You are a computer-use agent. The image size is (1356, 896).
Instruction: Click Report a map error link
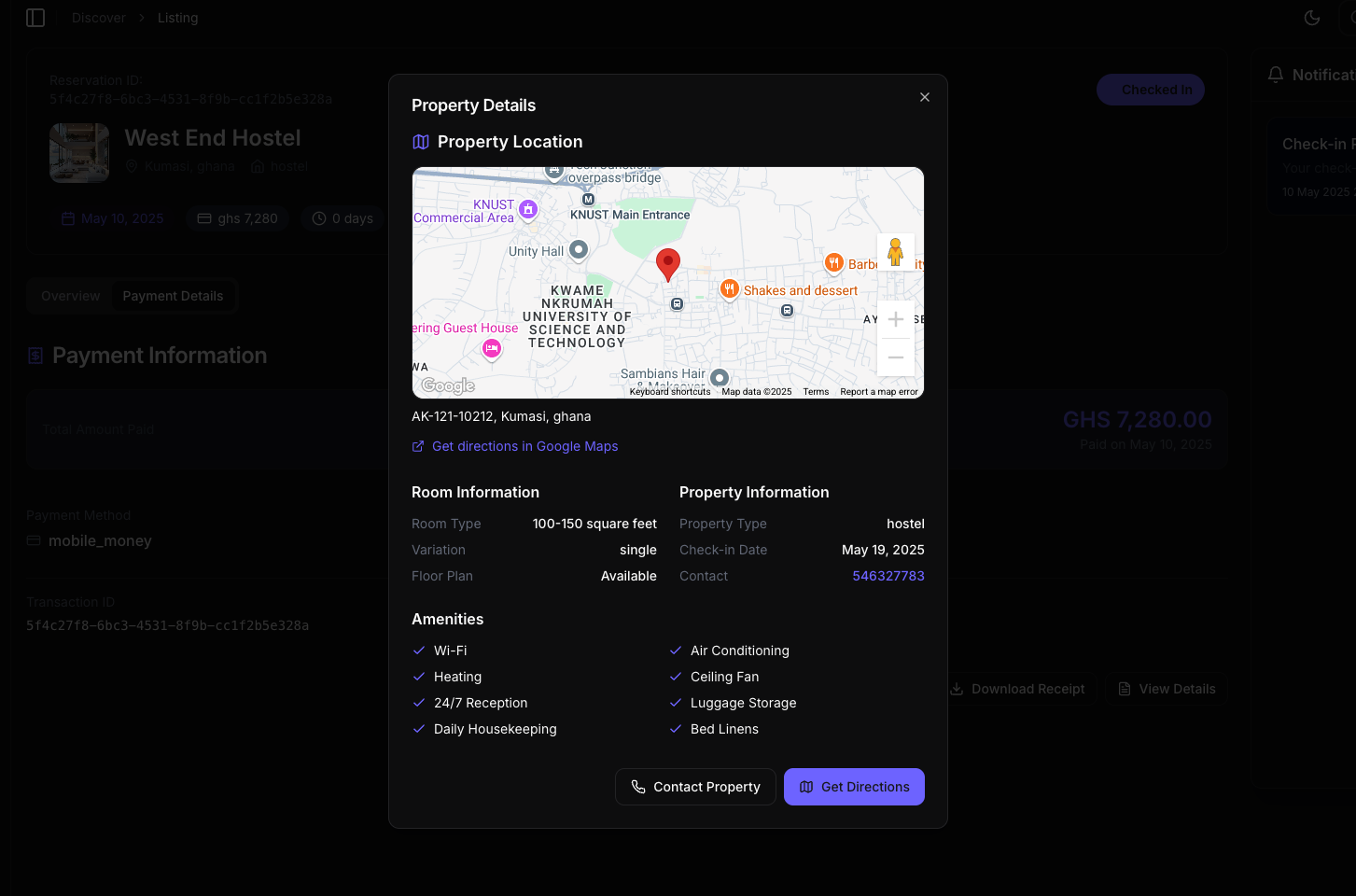(878, 392)
